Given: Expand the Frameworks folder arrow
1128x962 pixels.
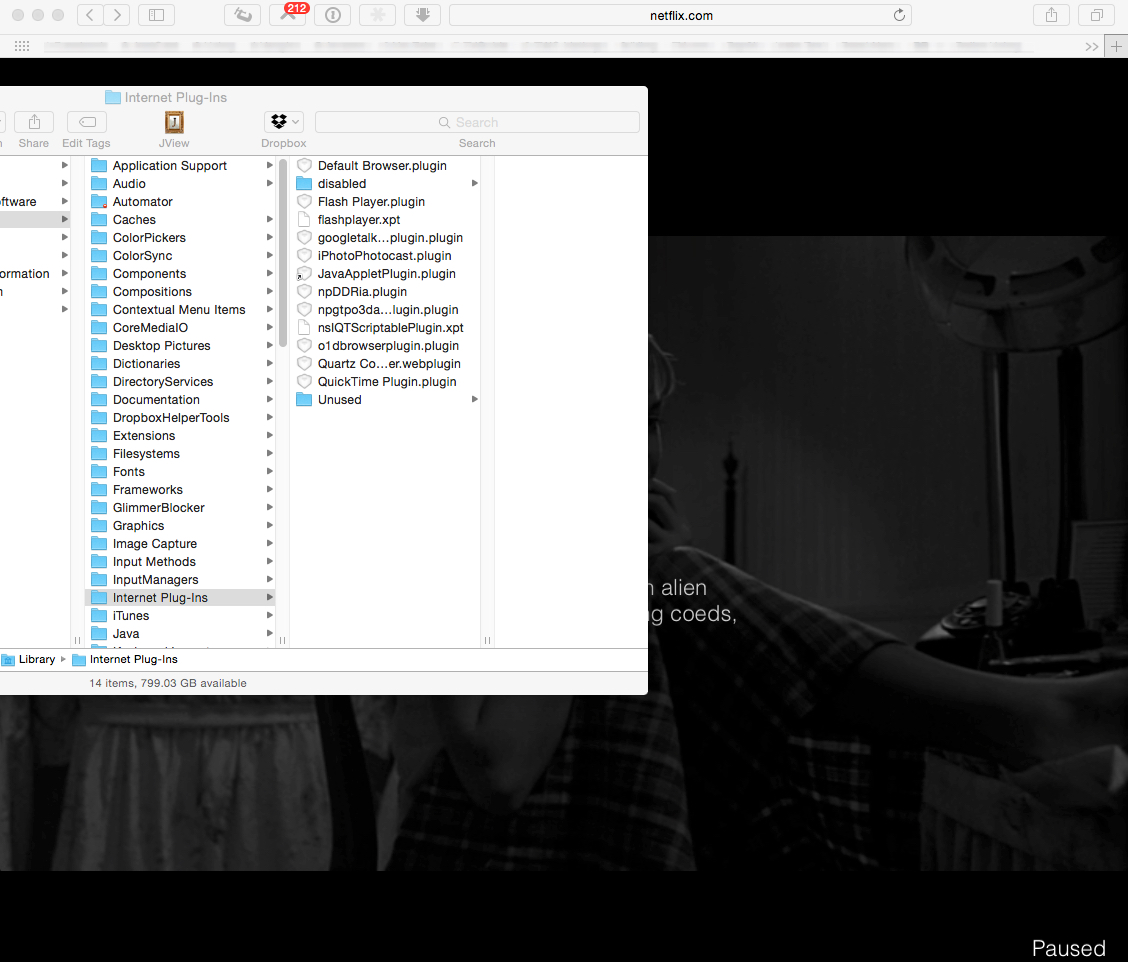Looking at the screenshot, I should [270, 489].
